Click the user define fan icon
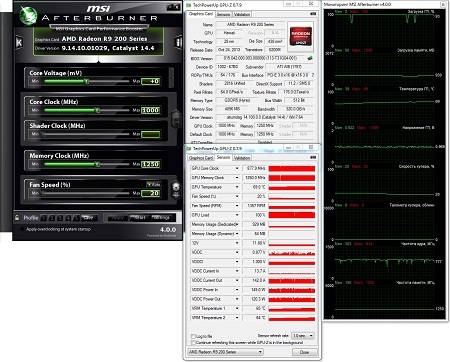Image resolution: width=450 pixels, height=362 pixels. [x=176, y=190]
